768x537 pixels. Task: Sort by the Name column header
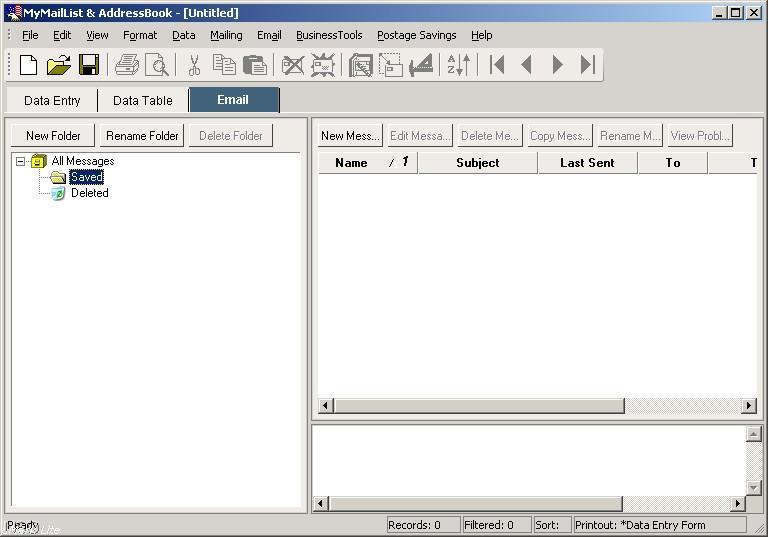[x=368, y=163]
